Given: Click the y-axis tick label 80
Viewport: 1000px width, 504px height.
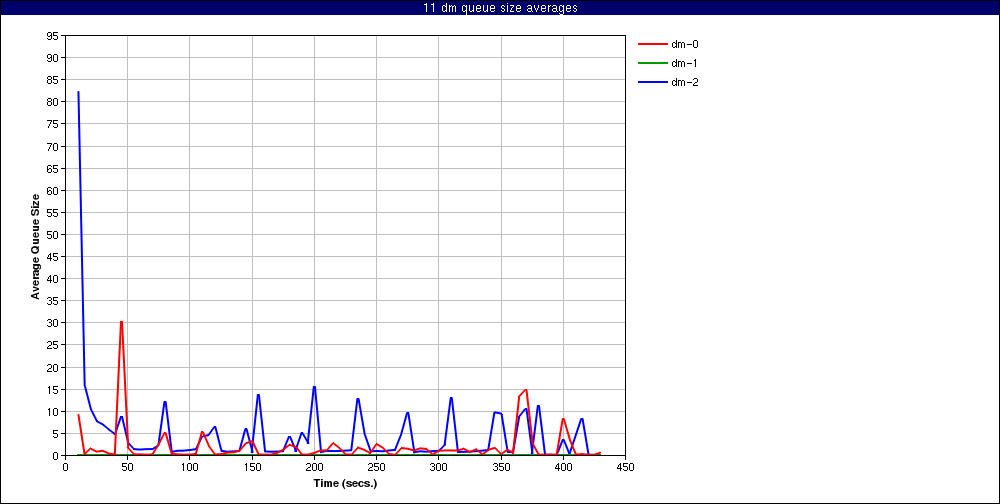Looking at the screenshot, I should [x=54, y=102].
